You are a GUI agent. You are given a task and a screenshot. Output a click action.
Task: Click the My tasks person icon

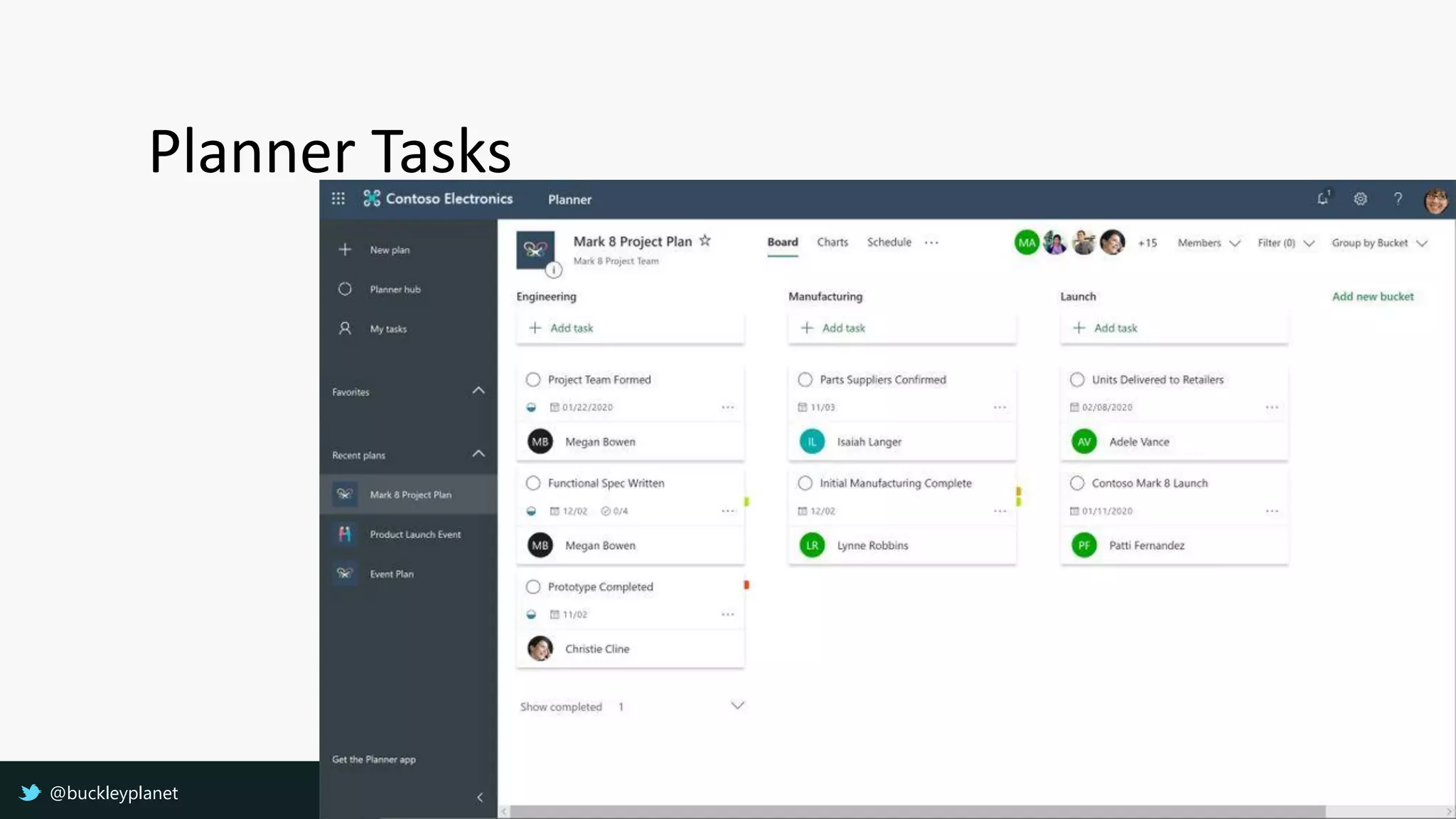click(x=345, y=328)
